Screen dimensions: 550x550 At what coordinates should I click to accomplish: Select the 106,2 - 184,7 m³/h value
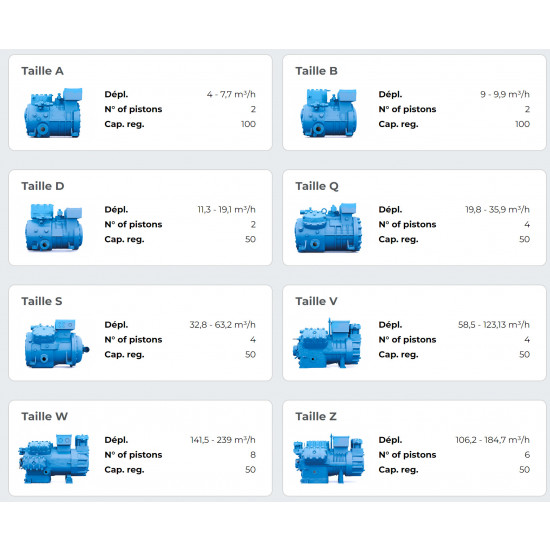click(x=493, y=440)
